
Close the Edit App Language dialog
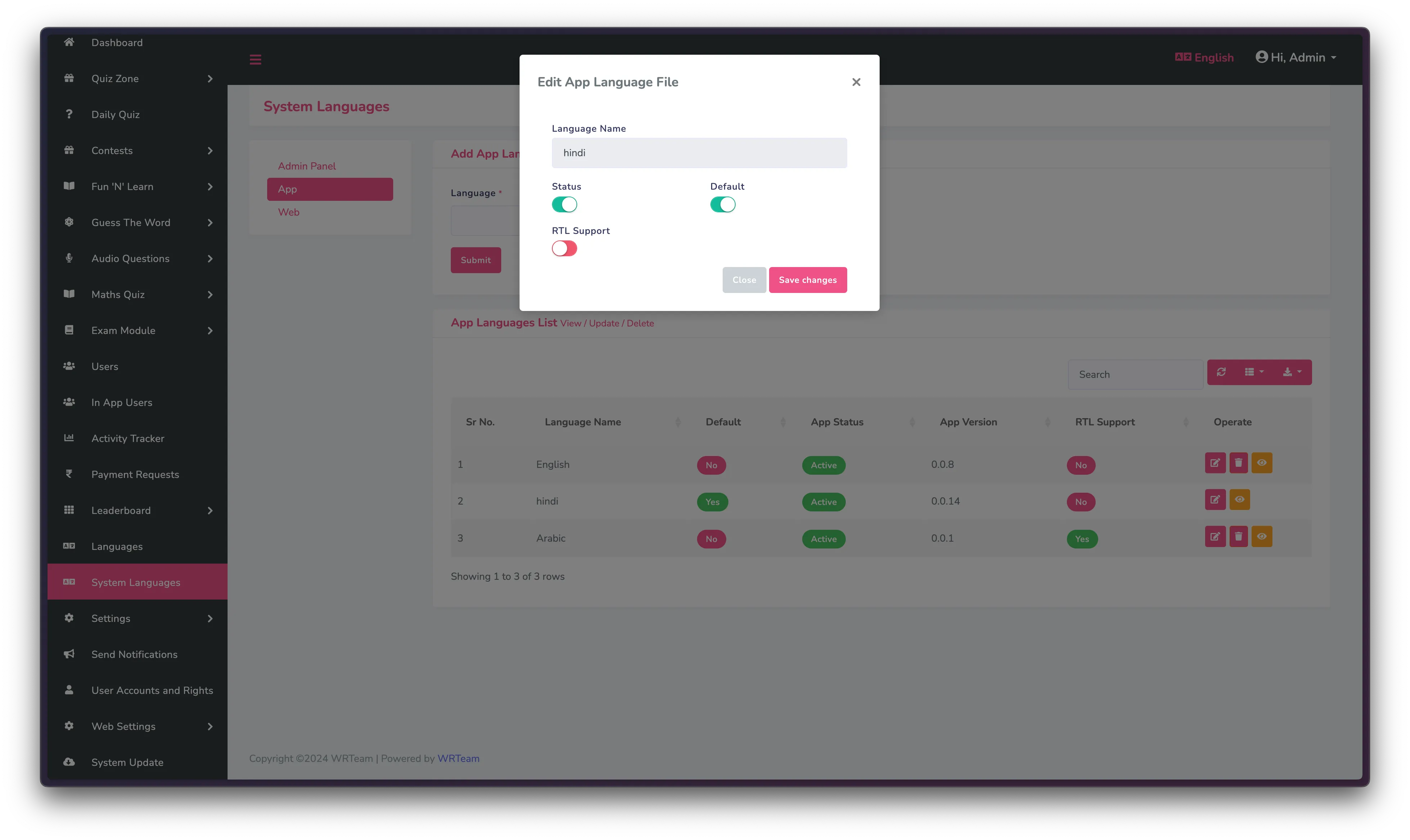856,82
